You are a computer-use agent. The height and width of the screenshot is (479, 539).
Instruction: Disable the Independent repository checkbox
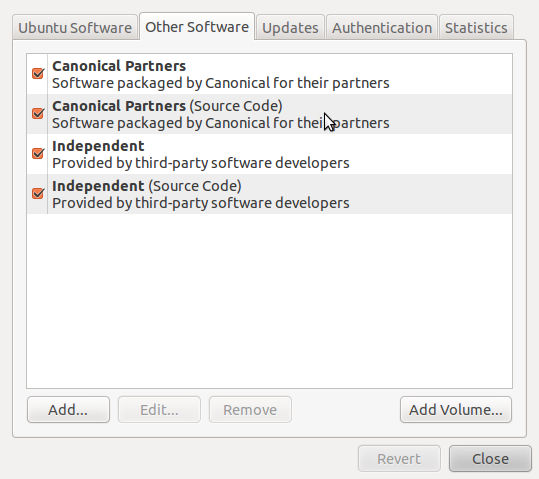pos(38,153)
